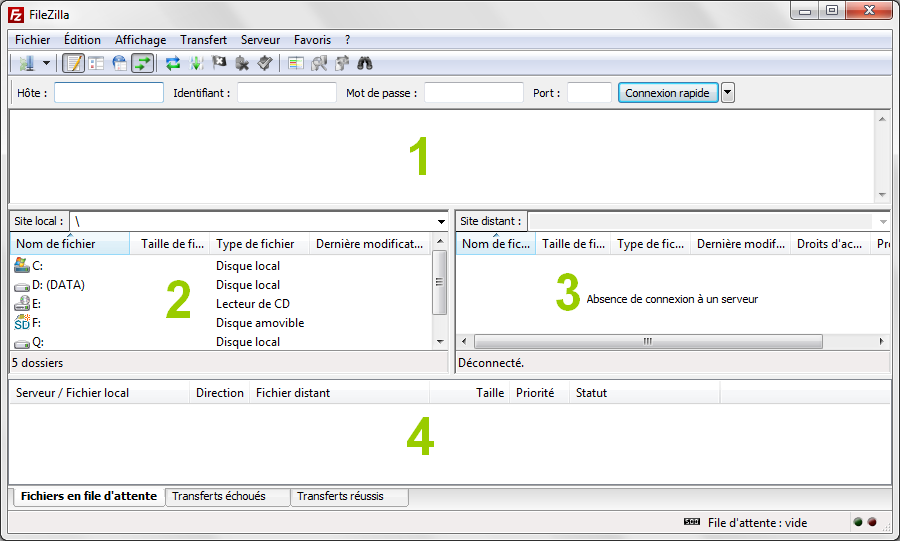Screen dimensions: 900x541
Task: Expand the Site Manager dropdown arrow
Action: pos(46,63)
